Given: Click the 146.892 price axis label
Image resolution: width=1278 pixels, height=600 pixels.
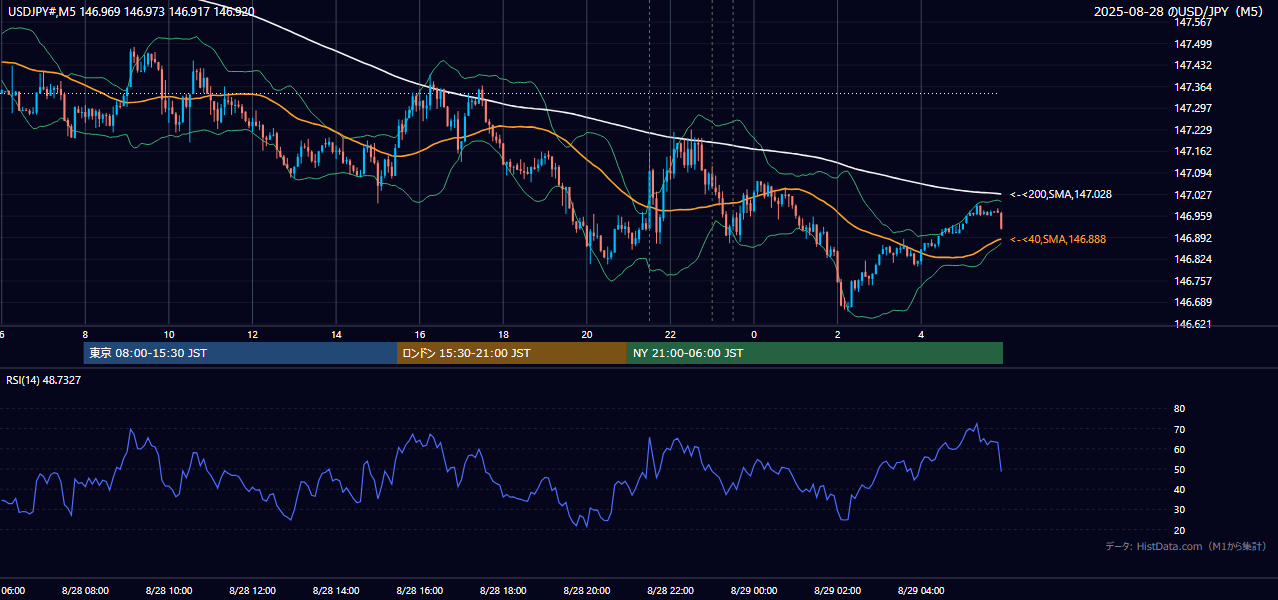Looking at the screenshot, I should coord(1193,238).
